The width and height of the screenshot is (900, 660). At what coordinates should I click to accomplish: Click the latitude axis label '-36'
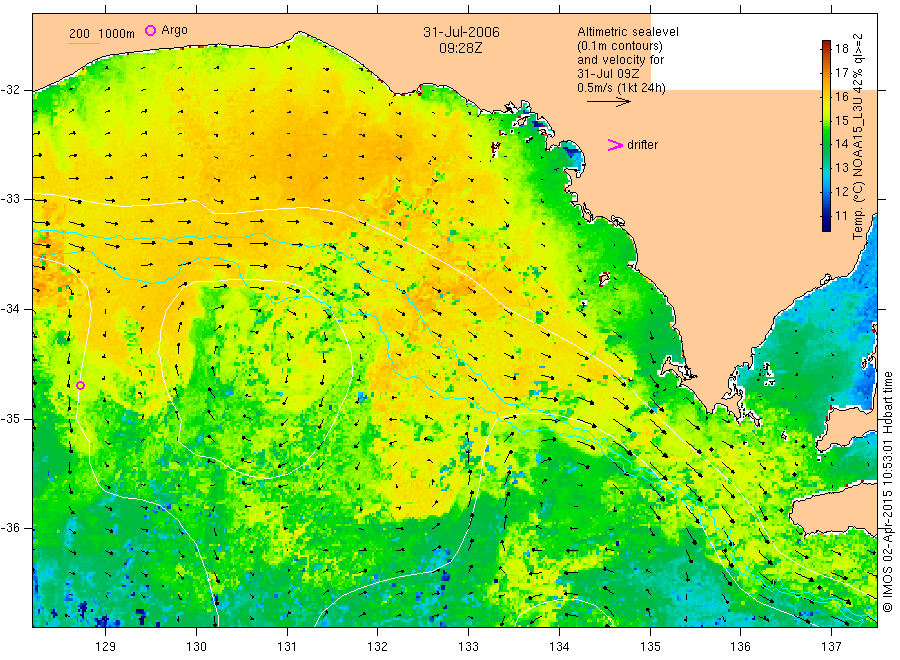click(10, 528)
